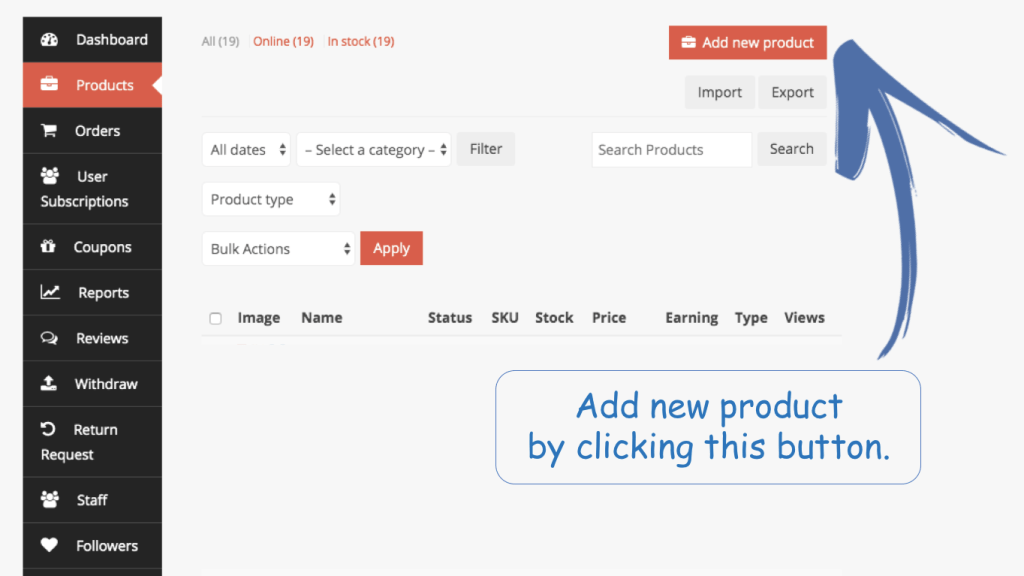Expand the Bulk Actions dropdown
This screenshot has height=576, width=1024.
(x=278, y=249)
